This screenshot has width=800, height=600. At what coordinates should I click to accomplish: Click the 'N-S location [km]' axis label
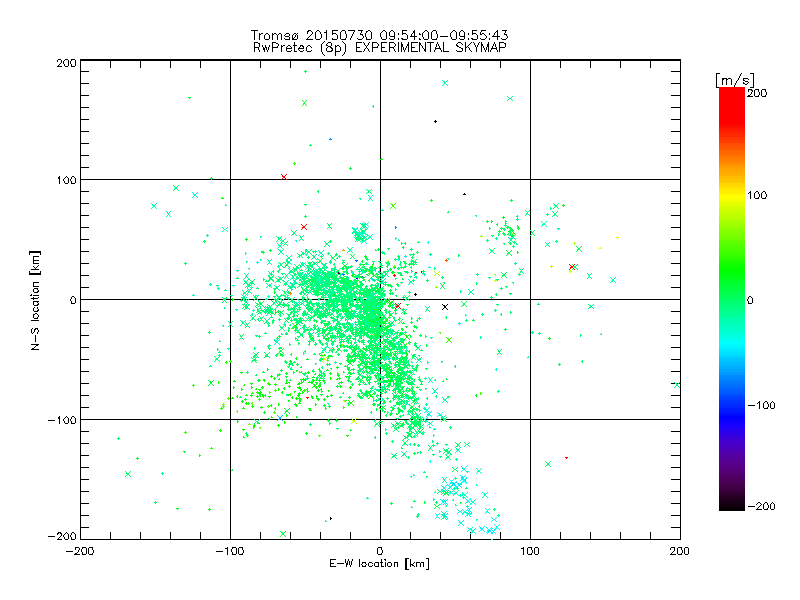35,300
